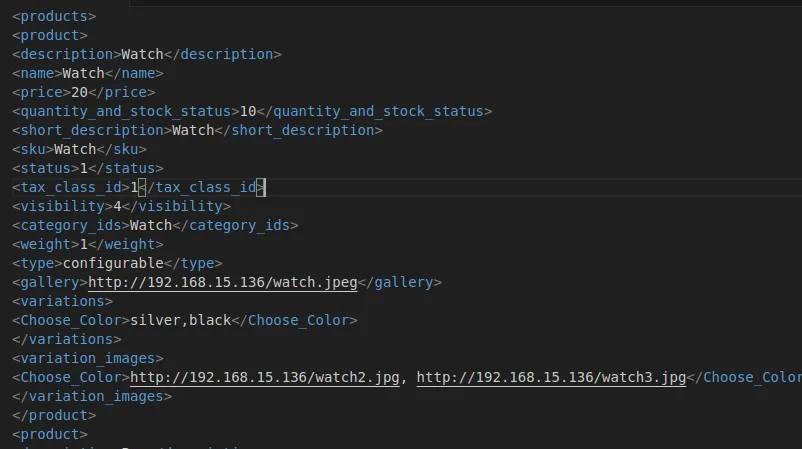
Task: Open the watch2.jpg image URL link
Action: click(x=265, y=378)
